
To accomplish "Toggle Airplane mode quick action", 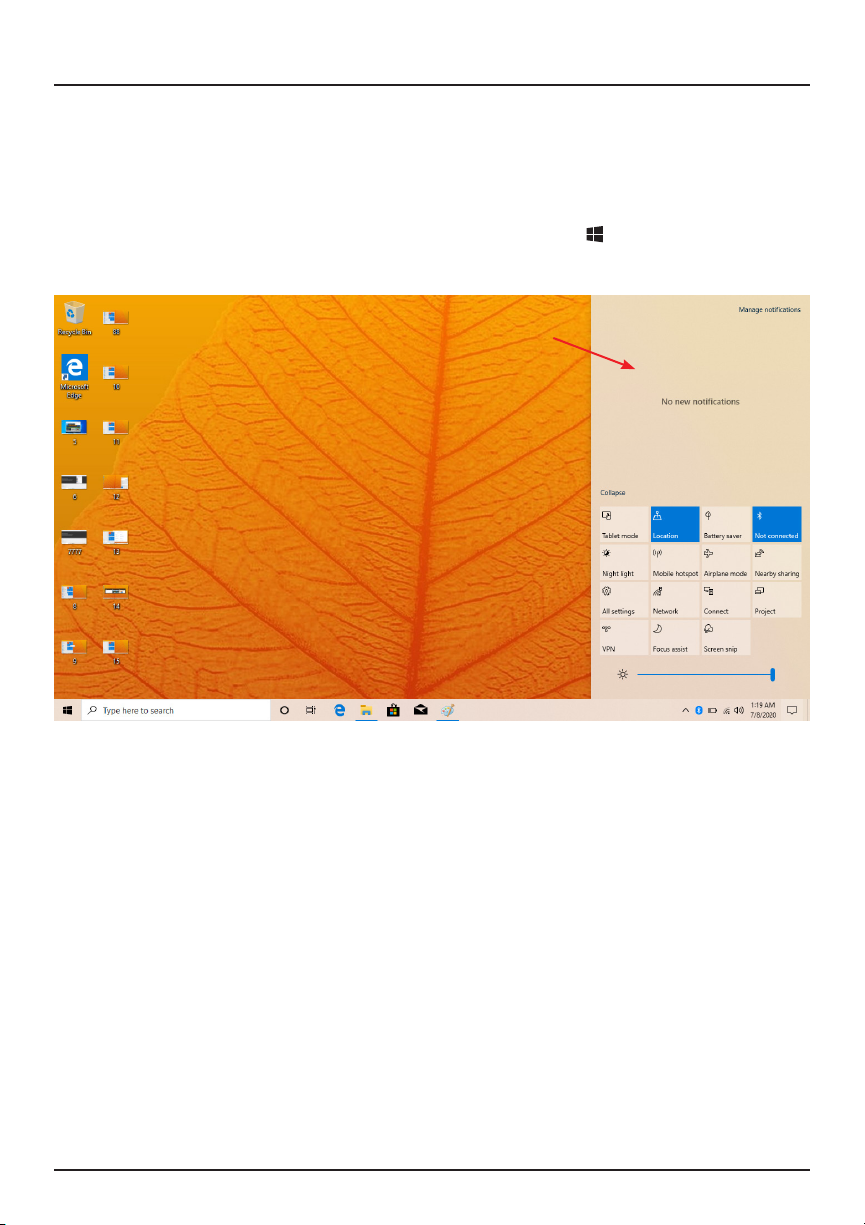I will [726, 562].
